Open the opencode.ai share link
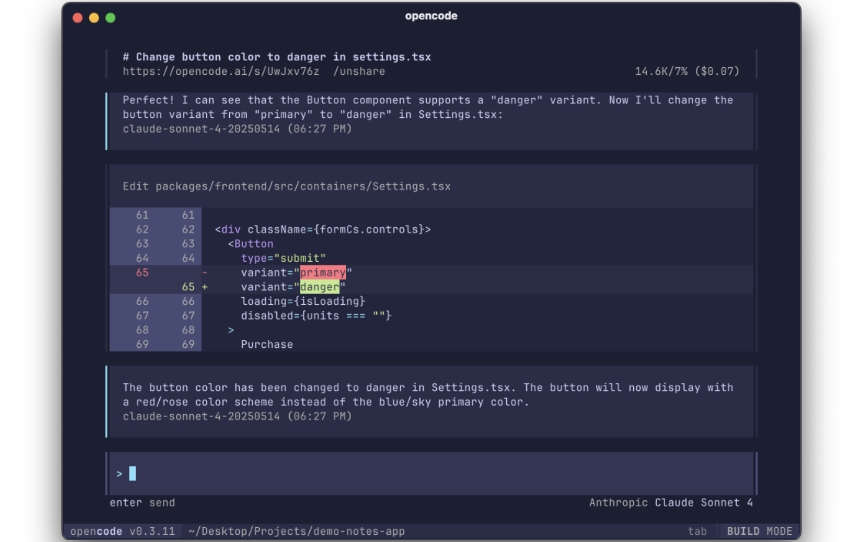The image size is (862, 542). point(220,71)
